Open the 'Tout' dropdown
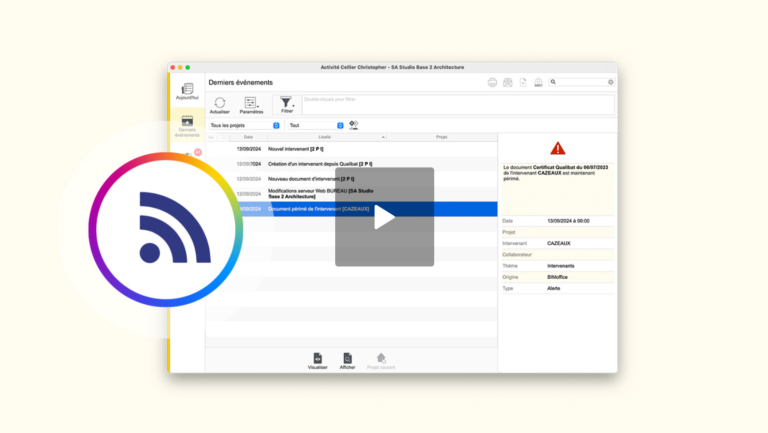The image size is (768, 433). tap(316, 125)
